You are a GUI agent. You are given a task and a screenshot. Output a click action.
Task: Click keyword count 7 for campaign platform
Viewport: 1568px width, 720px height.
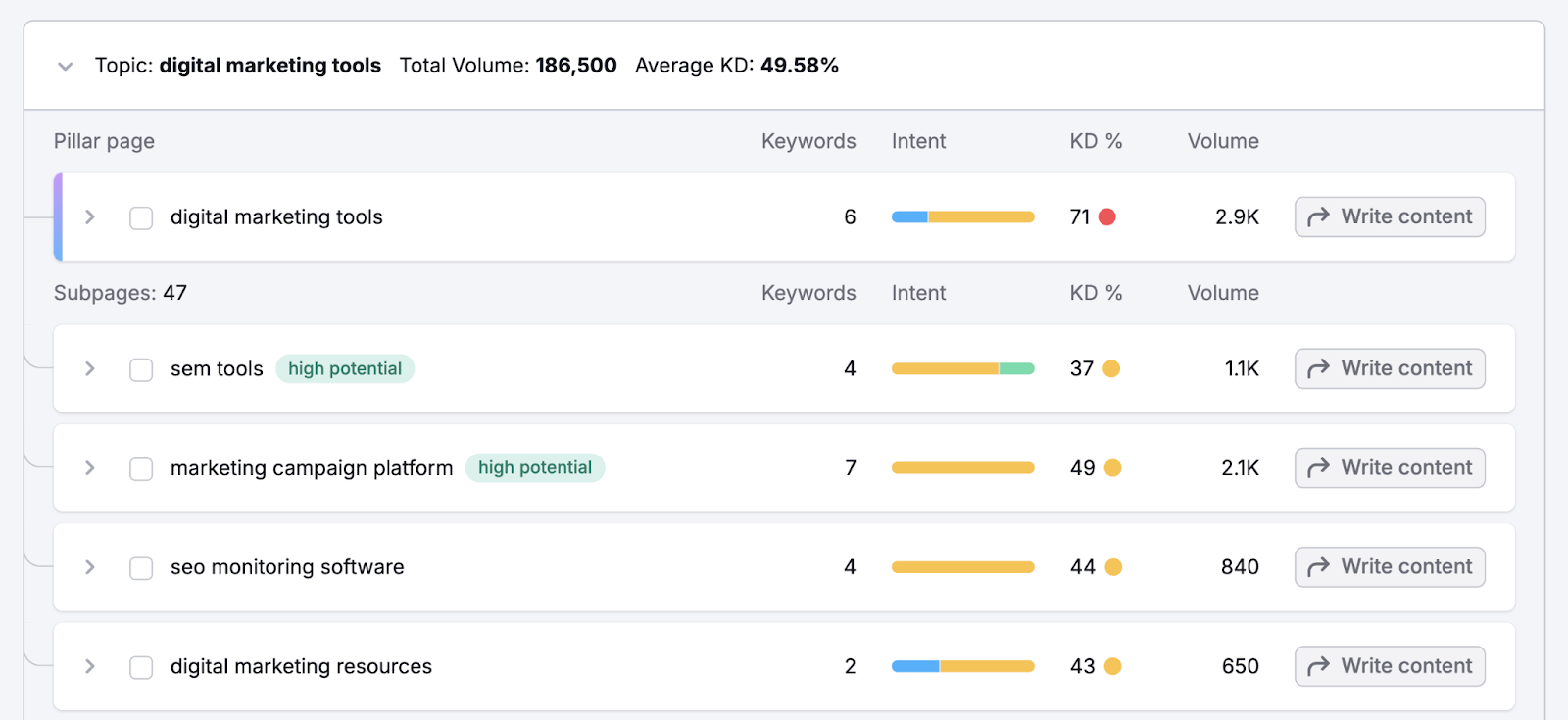(x=851, y=467)
